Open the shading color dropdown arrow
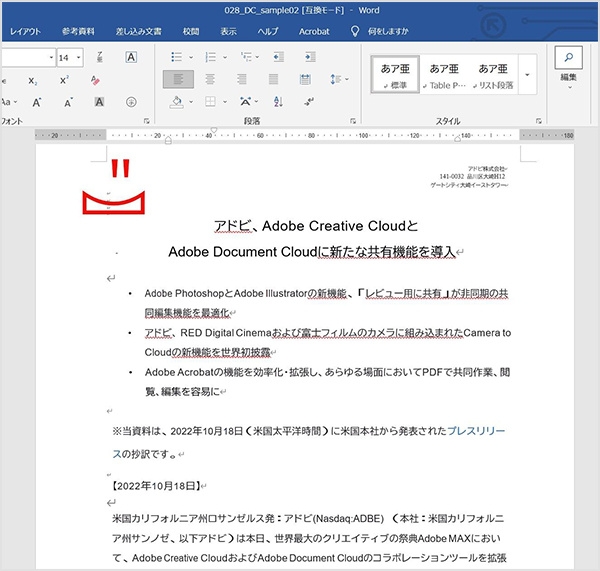Image resolution: width=600 pixels, height=571 pixels. (191, 102)
